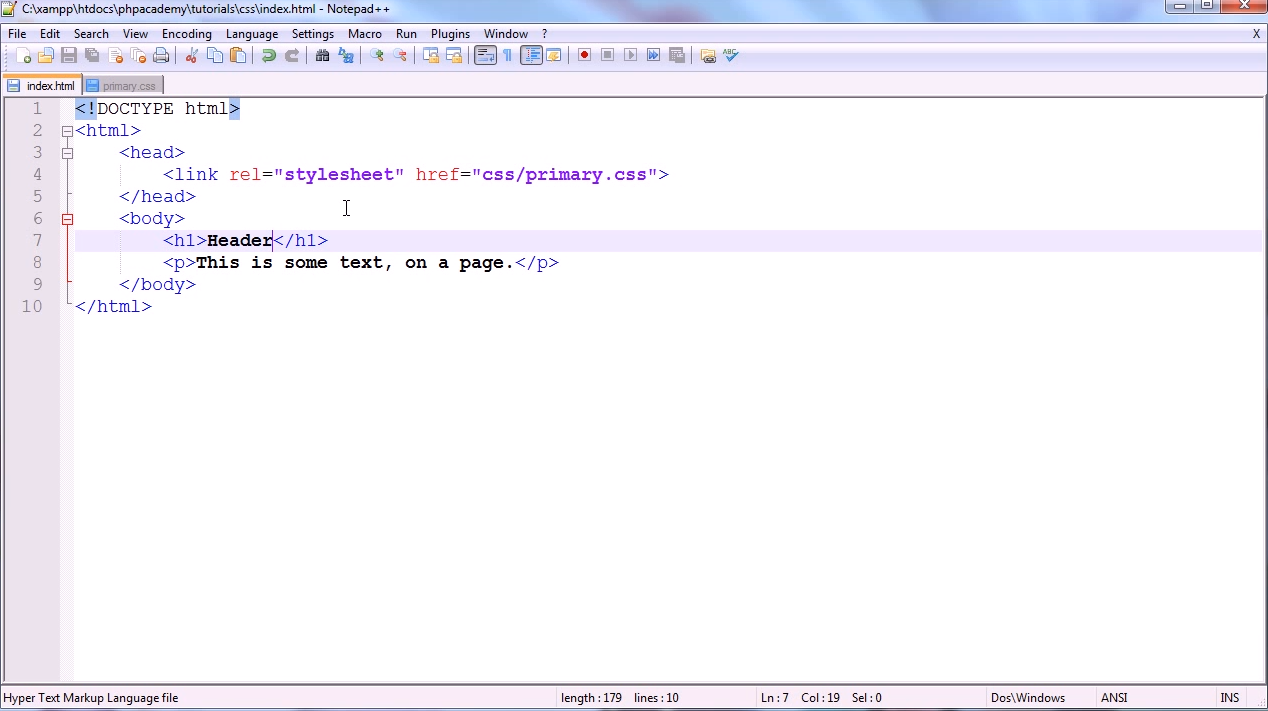1268x711 pixels.
Task: Run the spell checker with ABC icon
Action: (x=729, y=55)
